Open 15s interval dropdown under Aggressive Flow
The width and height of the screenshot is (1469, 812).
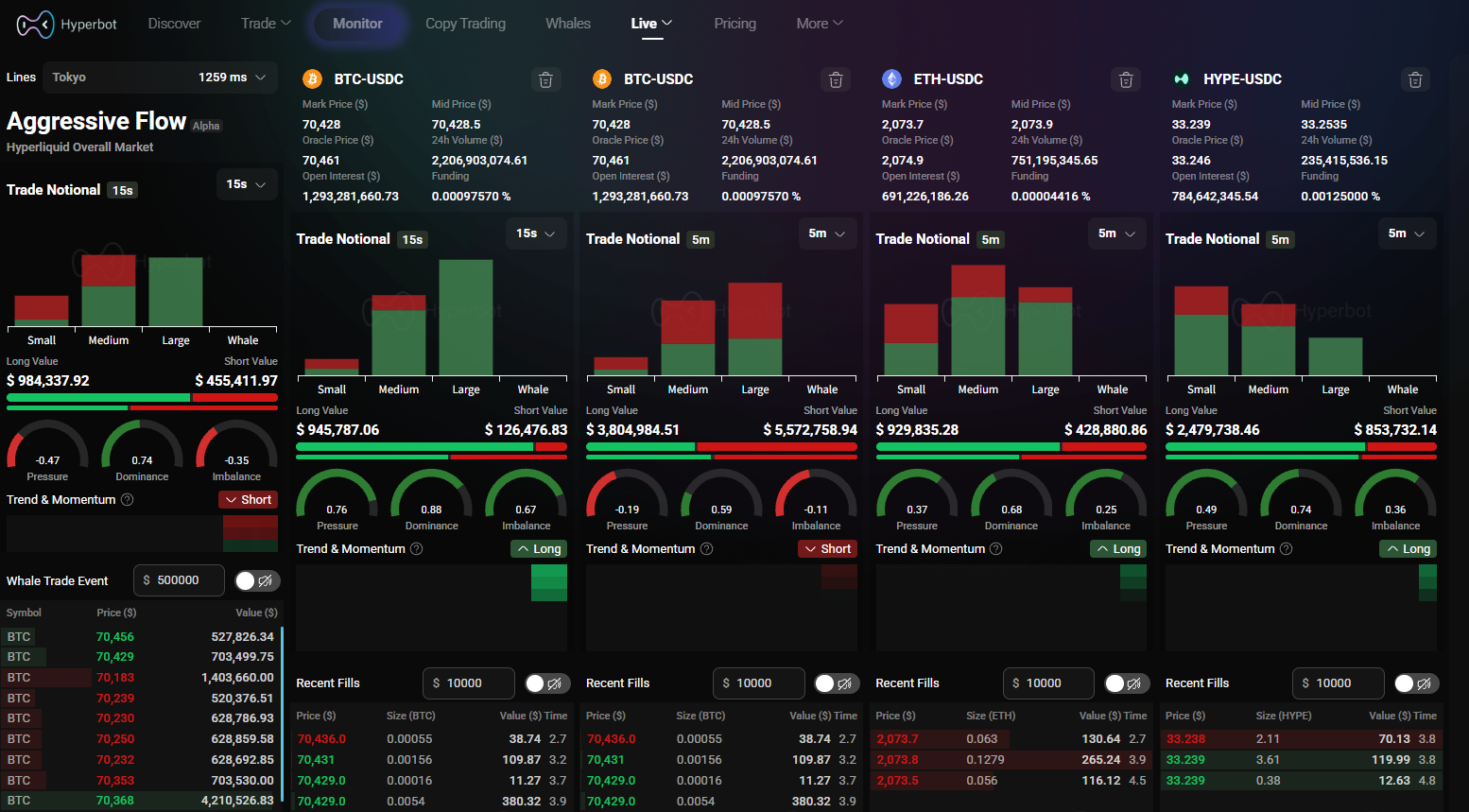(247, 184)
